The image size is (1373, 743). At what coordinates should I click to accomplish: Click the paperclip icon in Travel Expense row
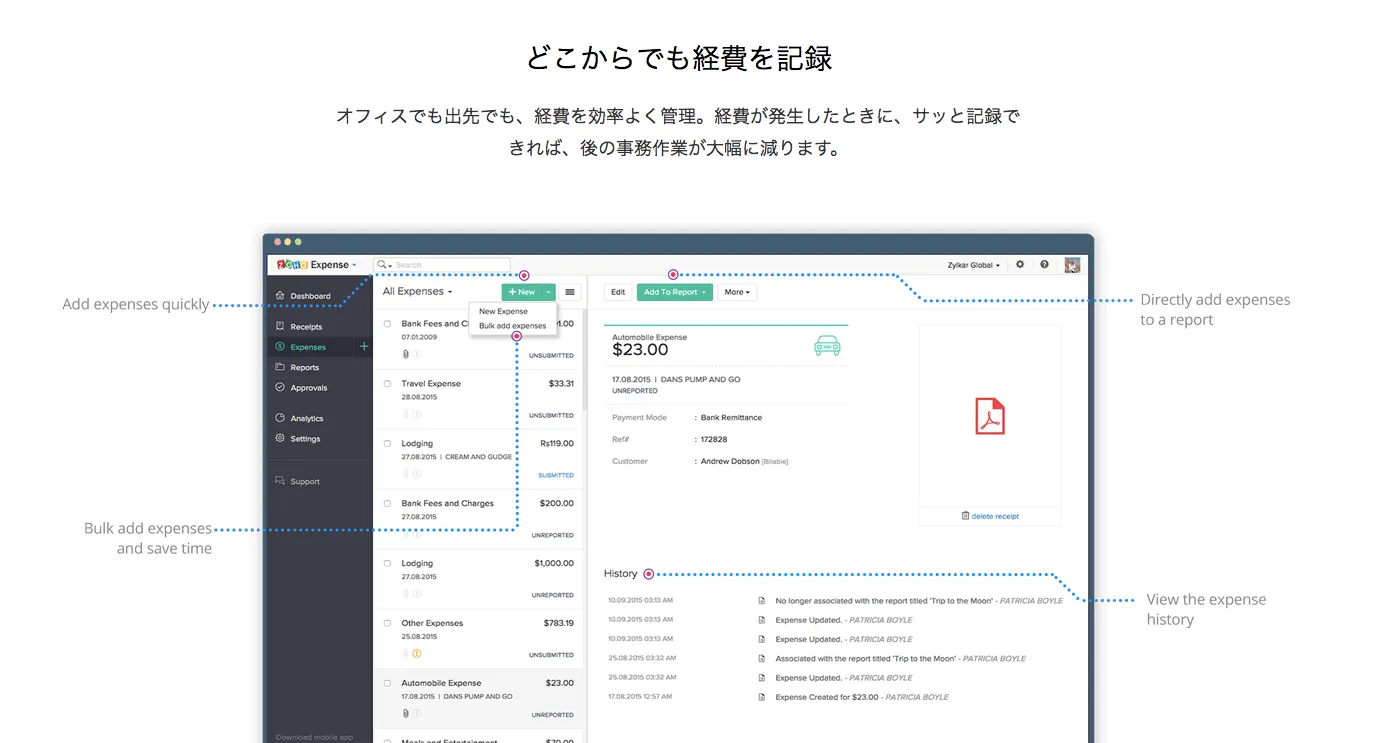[406, 414]
